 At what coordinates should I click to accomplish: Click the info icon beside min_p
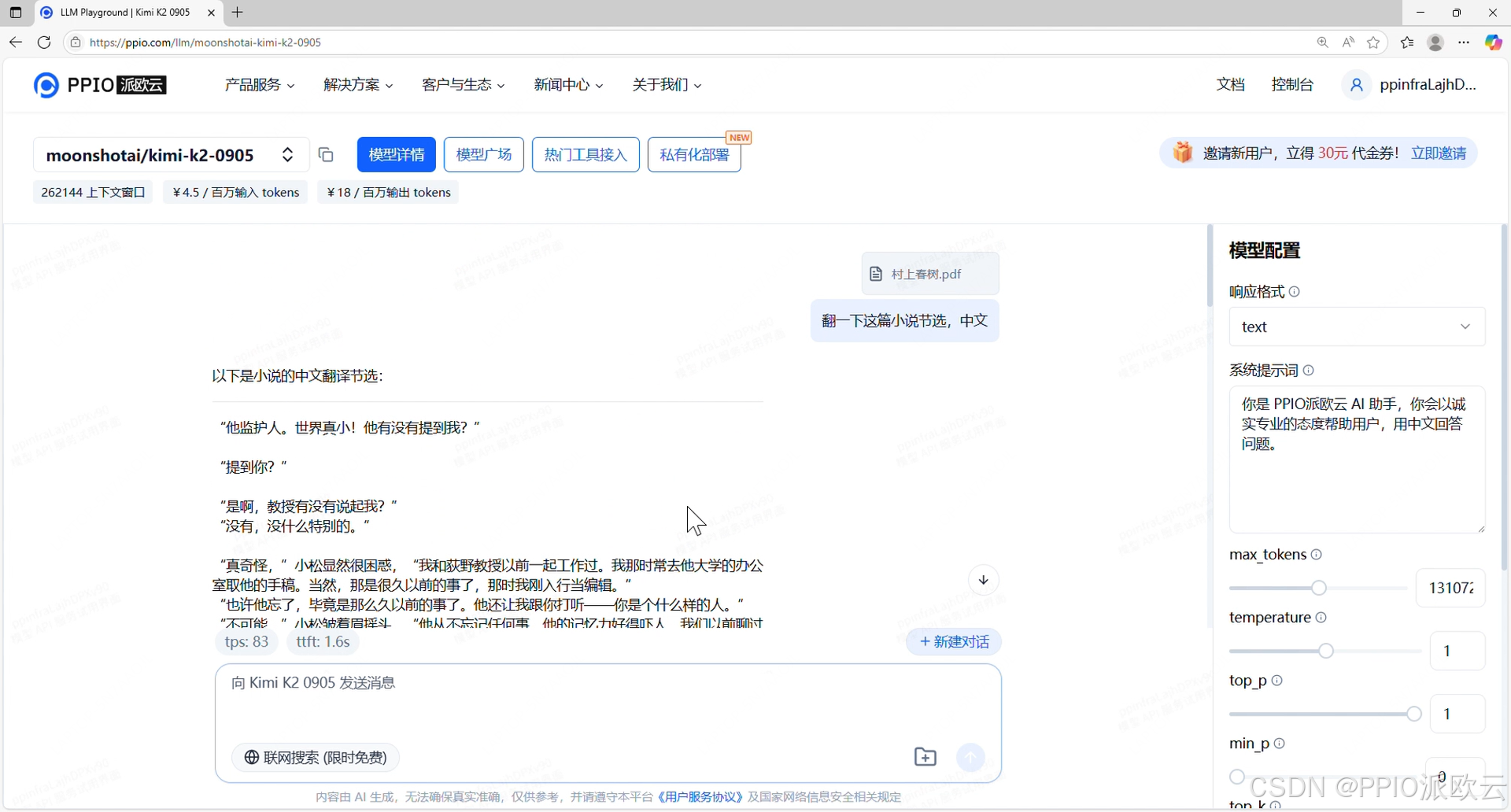pyautogui.click(x=1280, y=744)
